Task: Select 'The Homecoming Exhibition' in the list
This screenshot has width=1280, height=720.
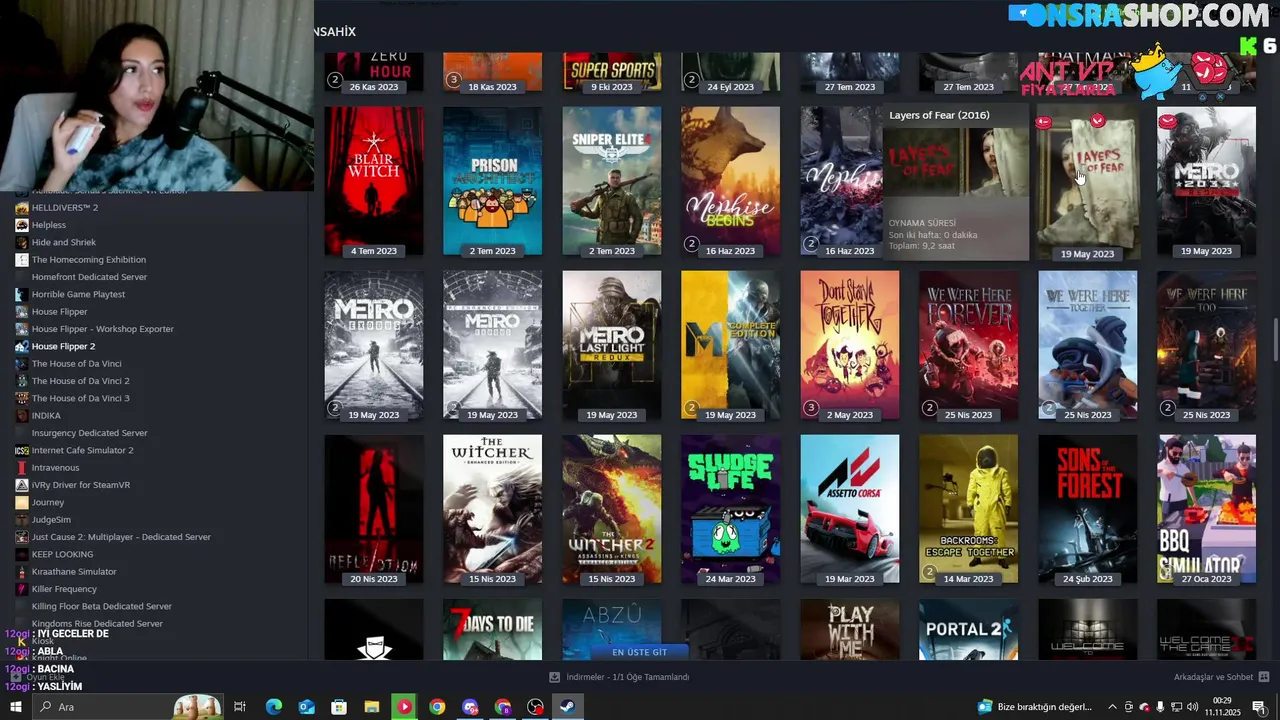Action: pyautogui.click(x=88, y=260)
